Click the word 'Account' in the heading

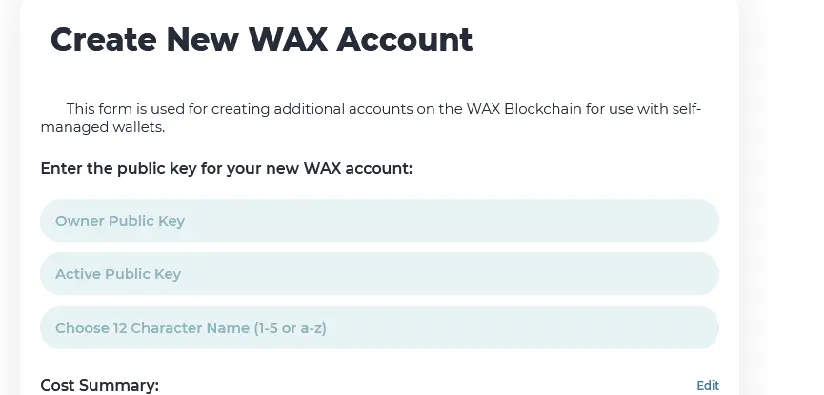pos(405,40)
